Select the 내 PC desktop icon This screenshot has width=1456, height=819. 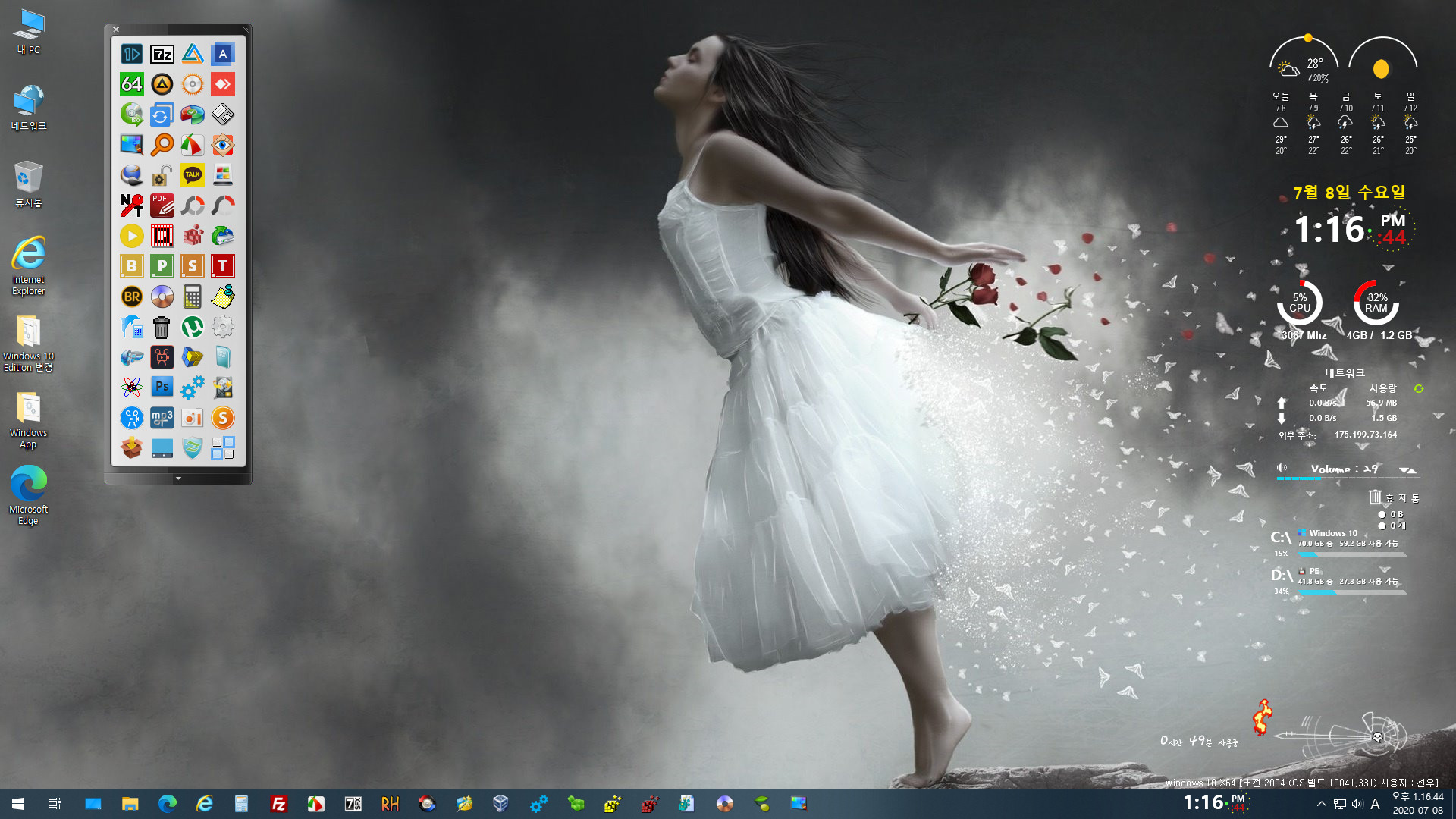point(29,32)
